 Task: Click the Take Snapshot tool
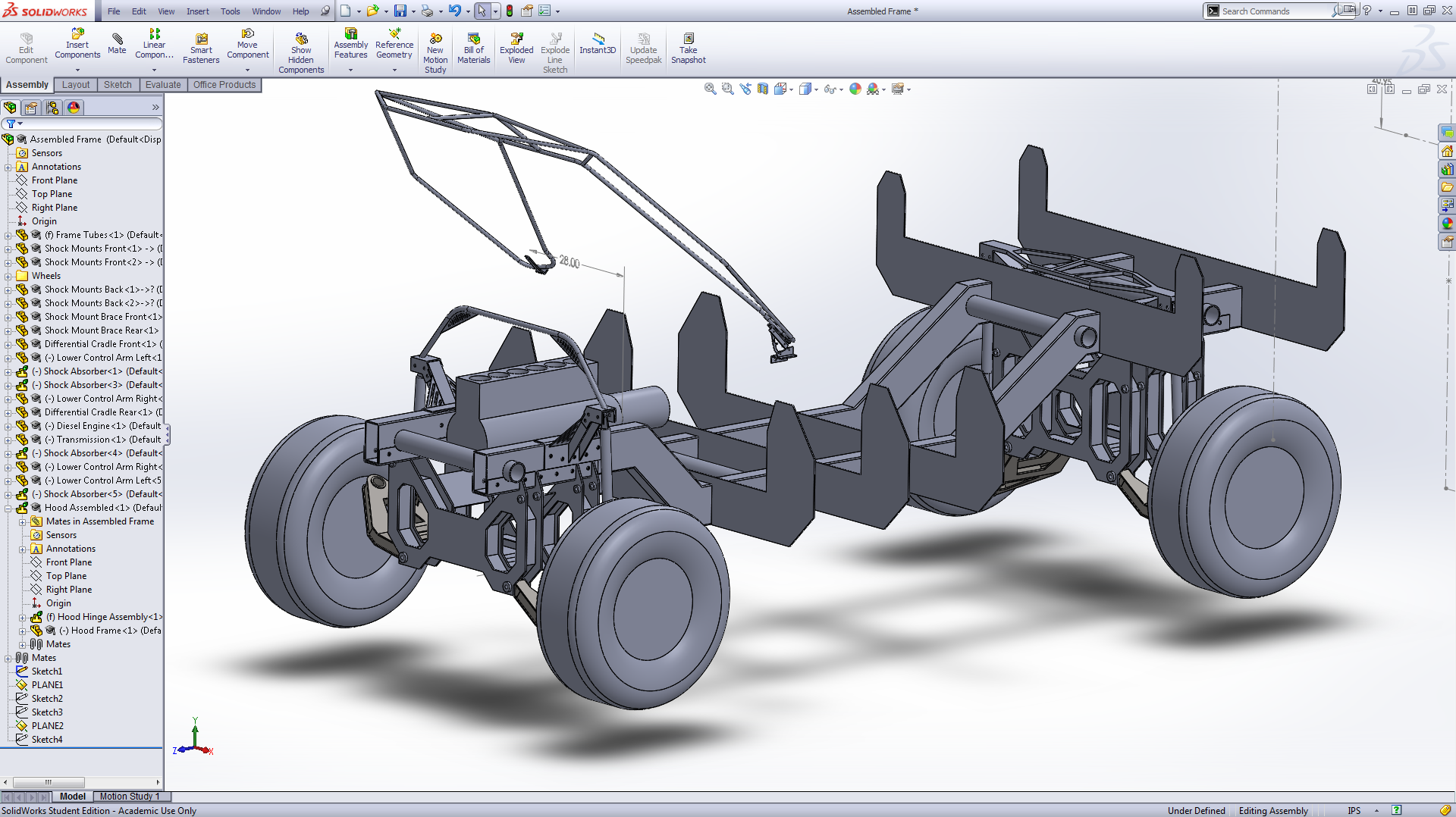(689, 49)
